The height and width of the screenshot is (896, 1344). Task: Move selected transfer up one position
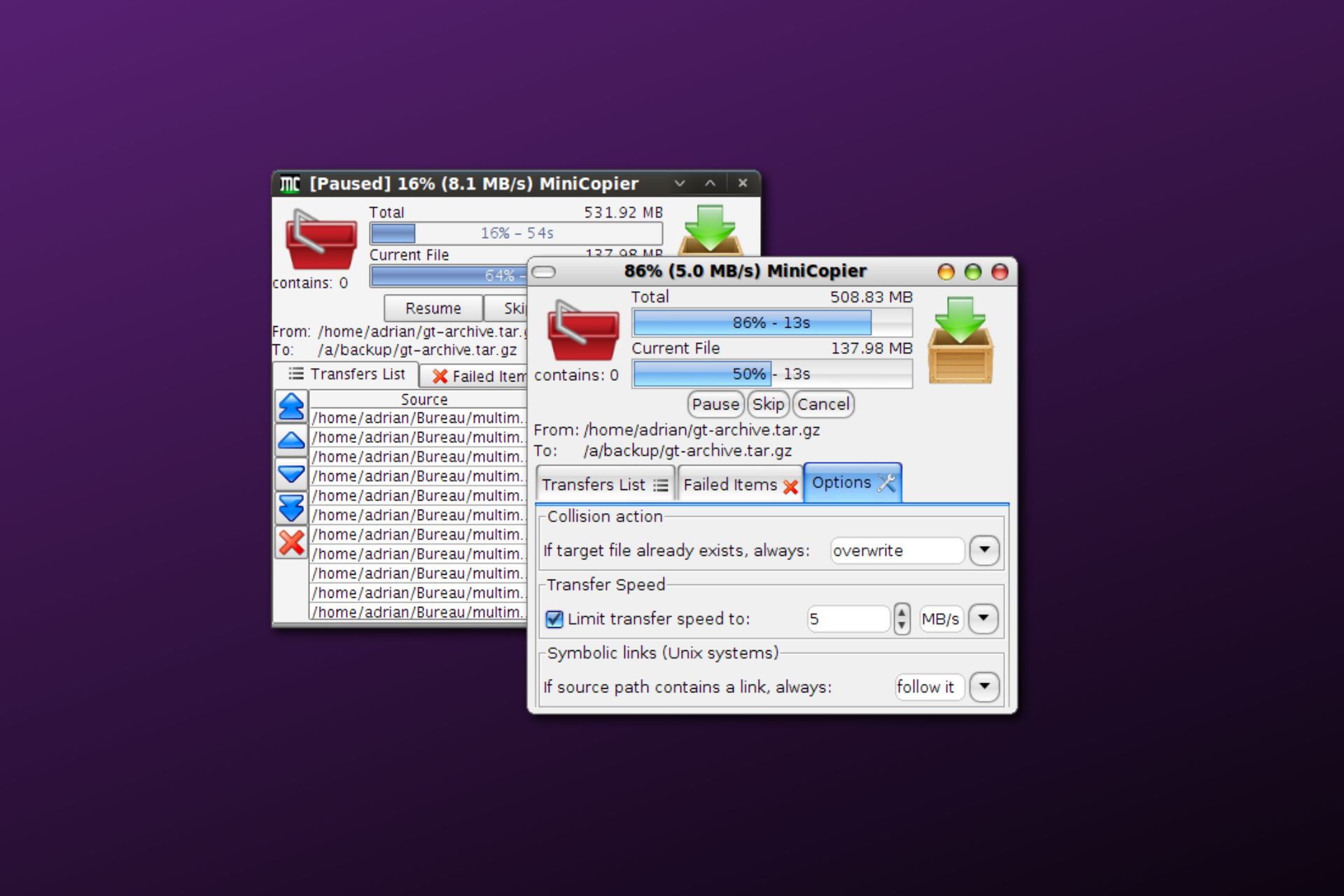[291, 440]
